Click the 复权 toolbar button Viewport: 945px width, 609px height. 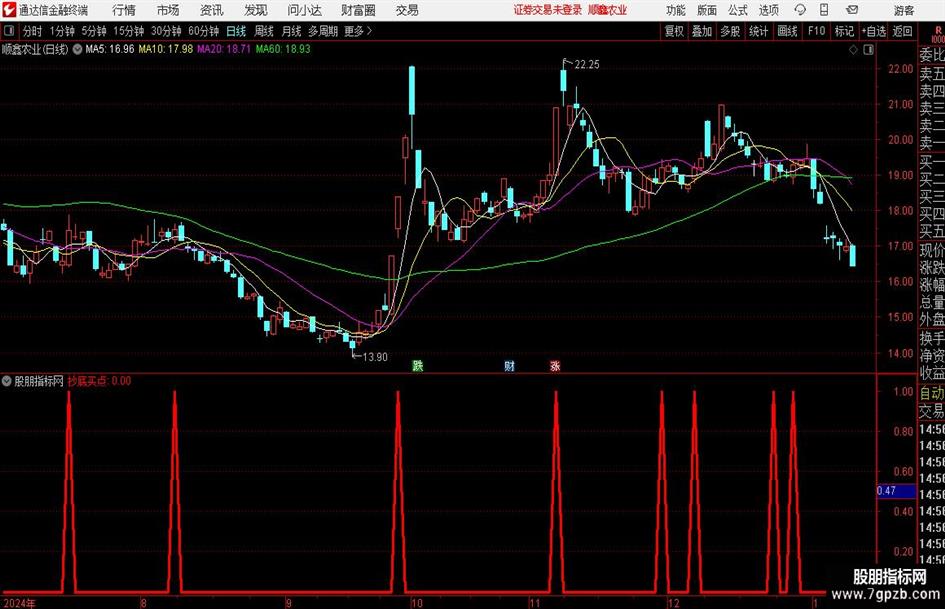coord(674,31)
